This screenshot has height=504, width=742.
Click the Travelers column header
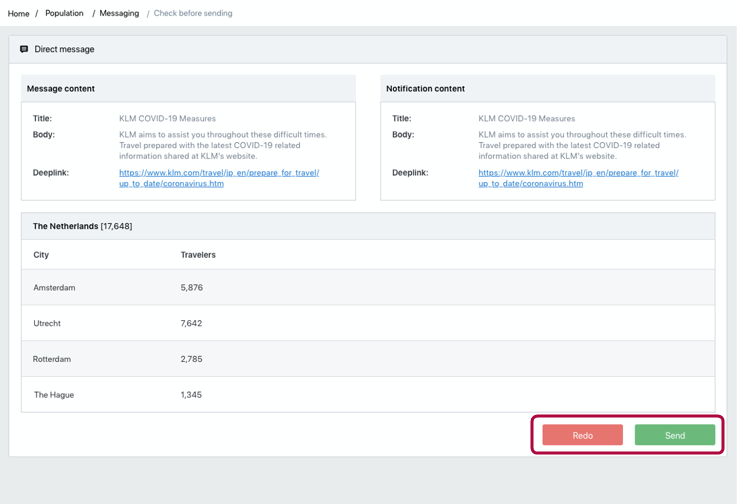(198, 255)
